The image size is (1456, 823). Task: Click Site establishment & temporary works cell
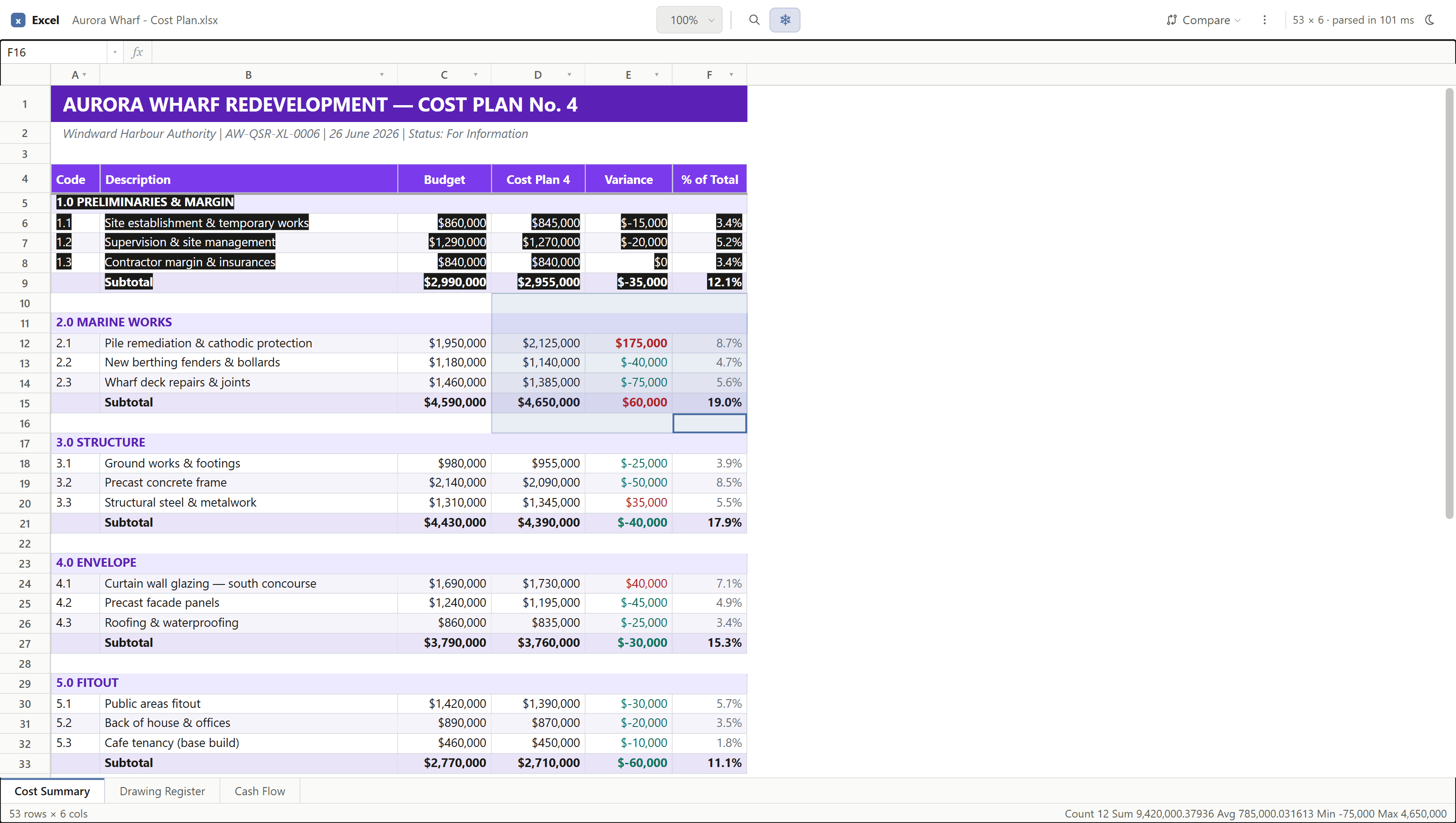248,223
